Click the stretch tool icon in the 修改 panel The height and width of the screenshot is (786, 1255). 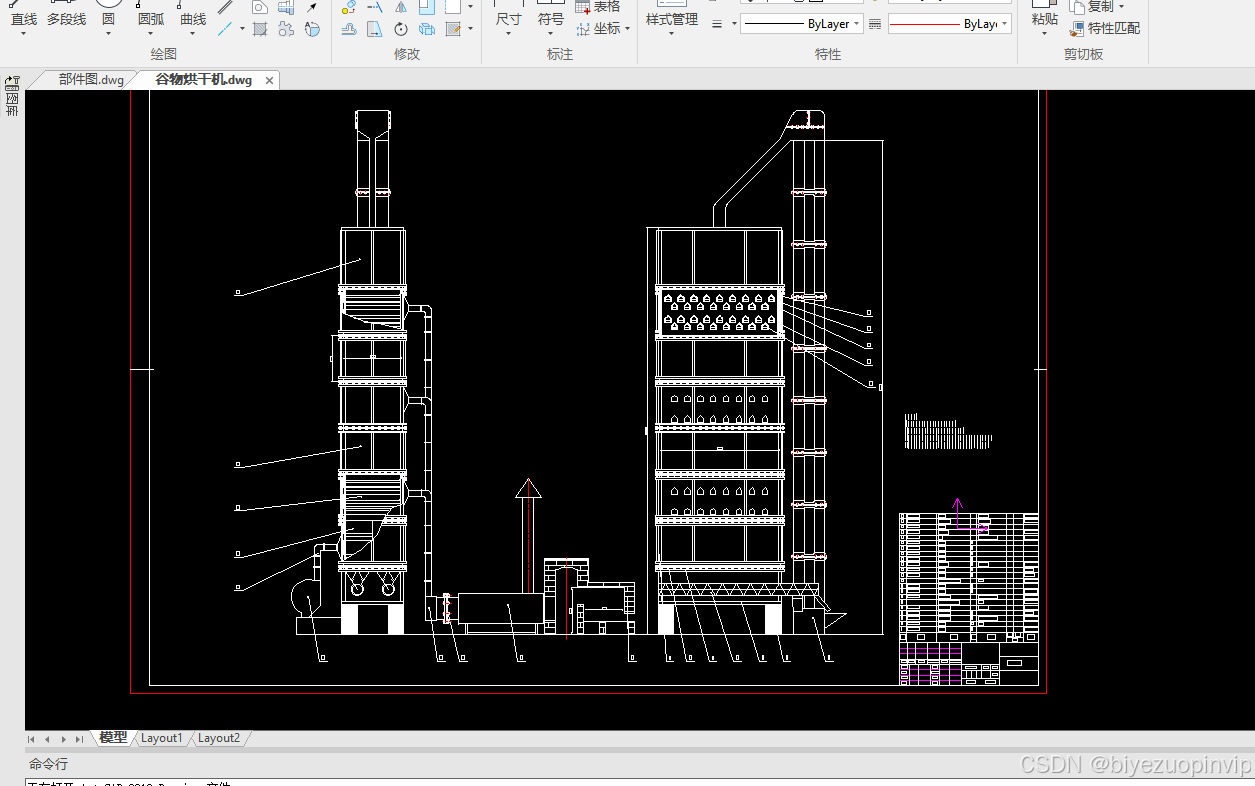pos(375,29)
